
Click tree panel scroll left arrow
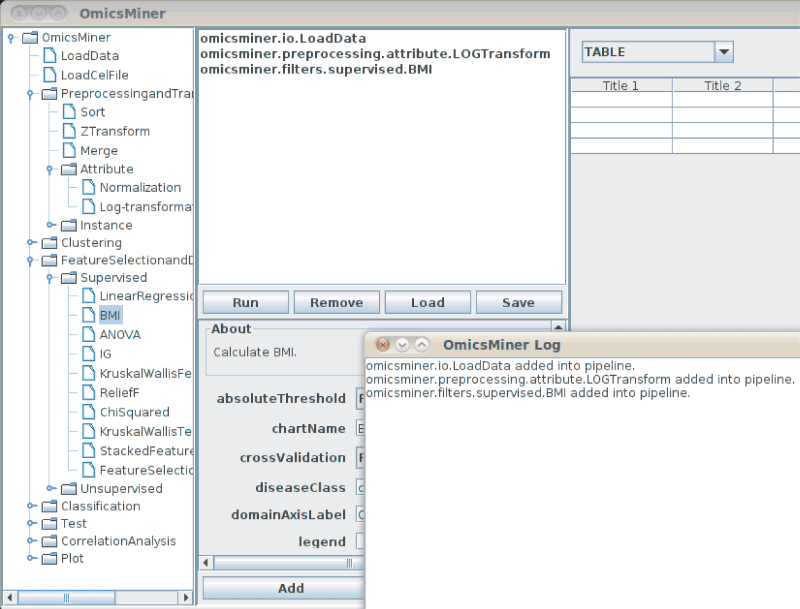click(x=10, y=597)
